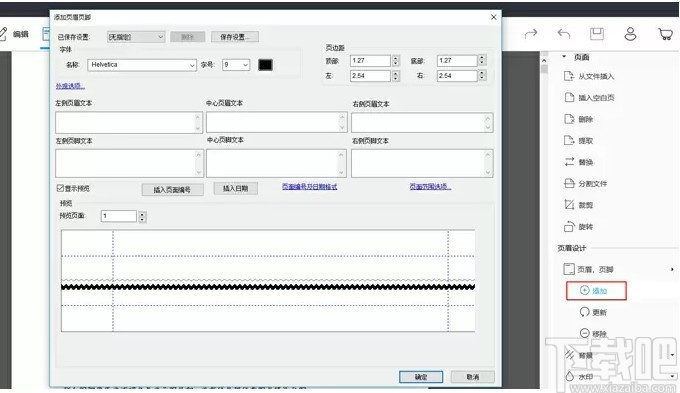The width and height of the screenshot is (680, 393).
Task: Click the 更新 refresh icon
Action: 585,311
